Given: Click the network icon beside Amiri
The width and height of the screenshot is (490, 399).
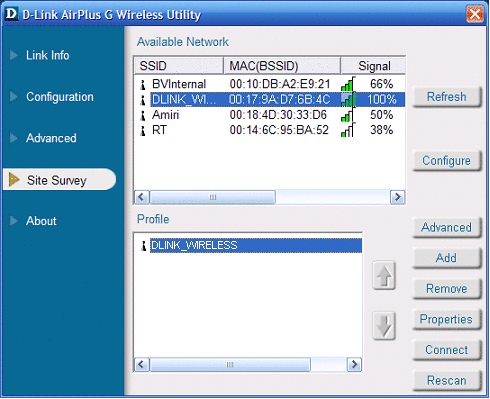Looking at the screenshot, I should click(143, 115).
